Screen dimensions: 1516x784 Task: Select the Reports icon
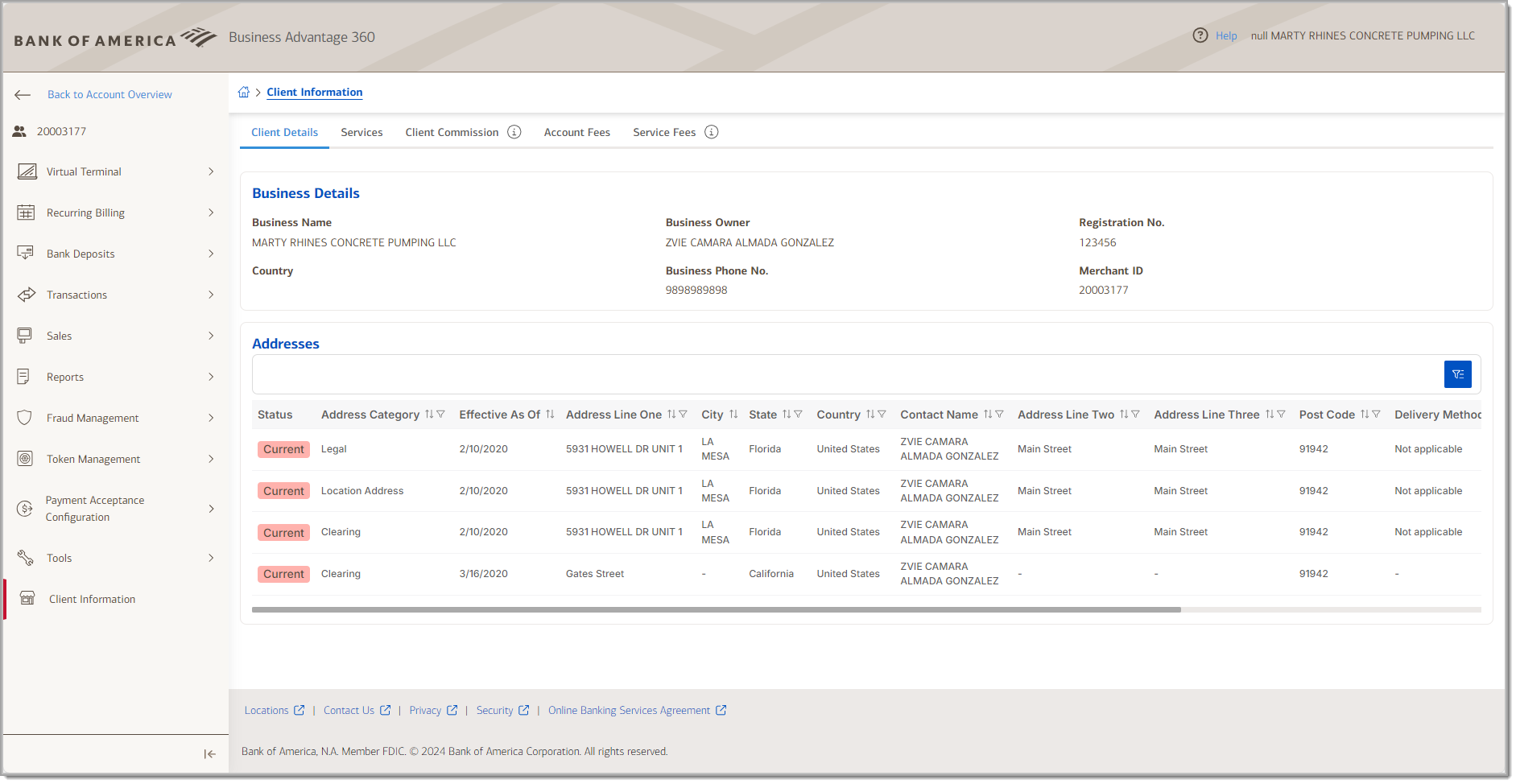[25, 377]
